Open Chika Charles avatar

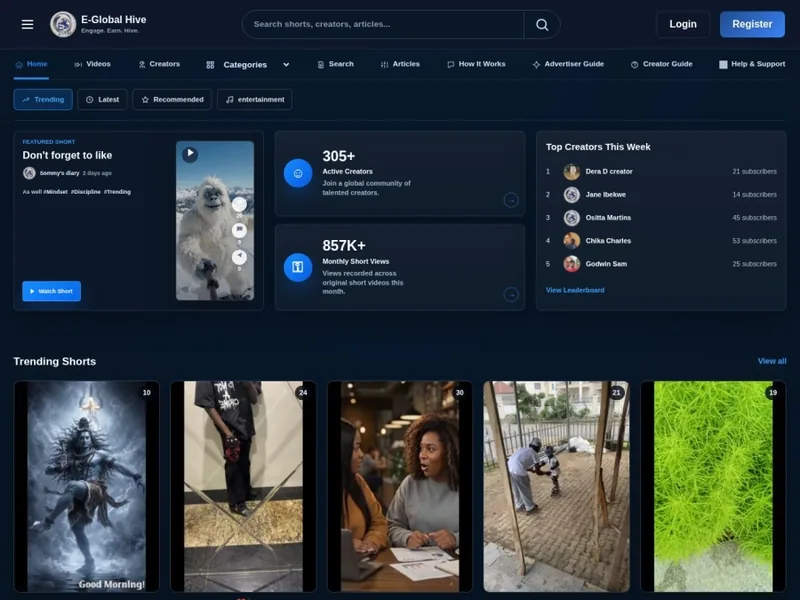[x=571, y=241]
